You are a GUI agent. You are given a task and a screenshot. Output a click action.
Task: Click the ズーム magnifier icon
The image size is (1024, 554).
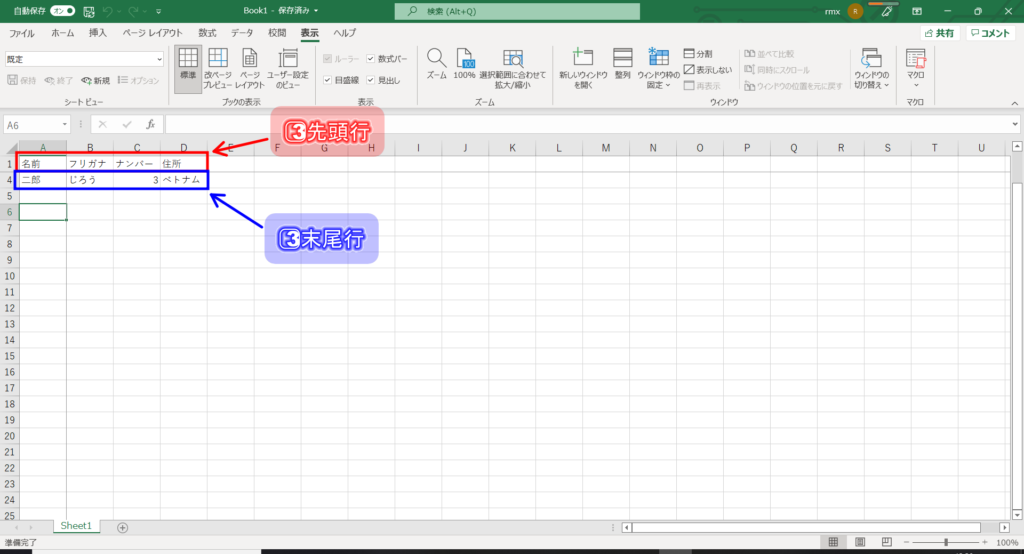click(x=436, y=64)
